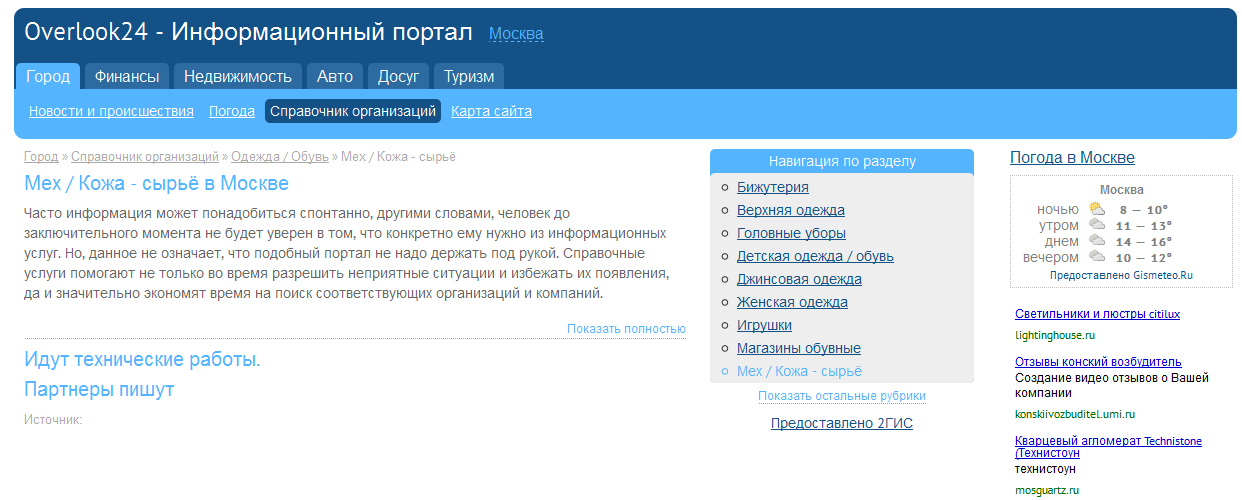This screenshot has height=500, width=1242.
Task: Open the Бижутерия category
Action: tap(773, 187)
